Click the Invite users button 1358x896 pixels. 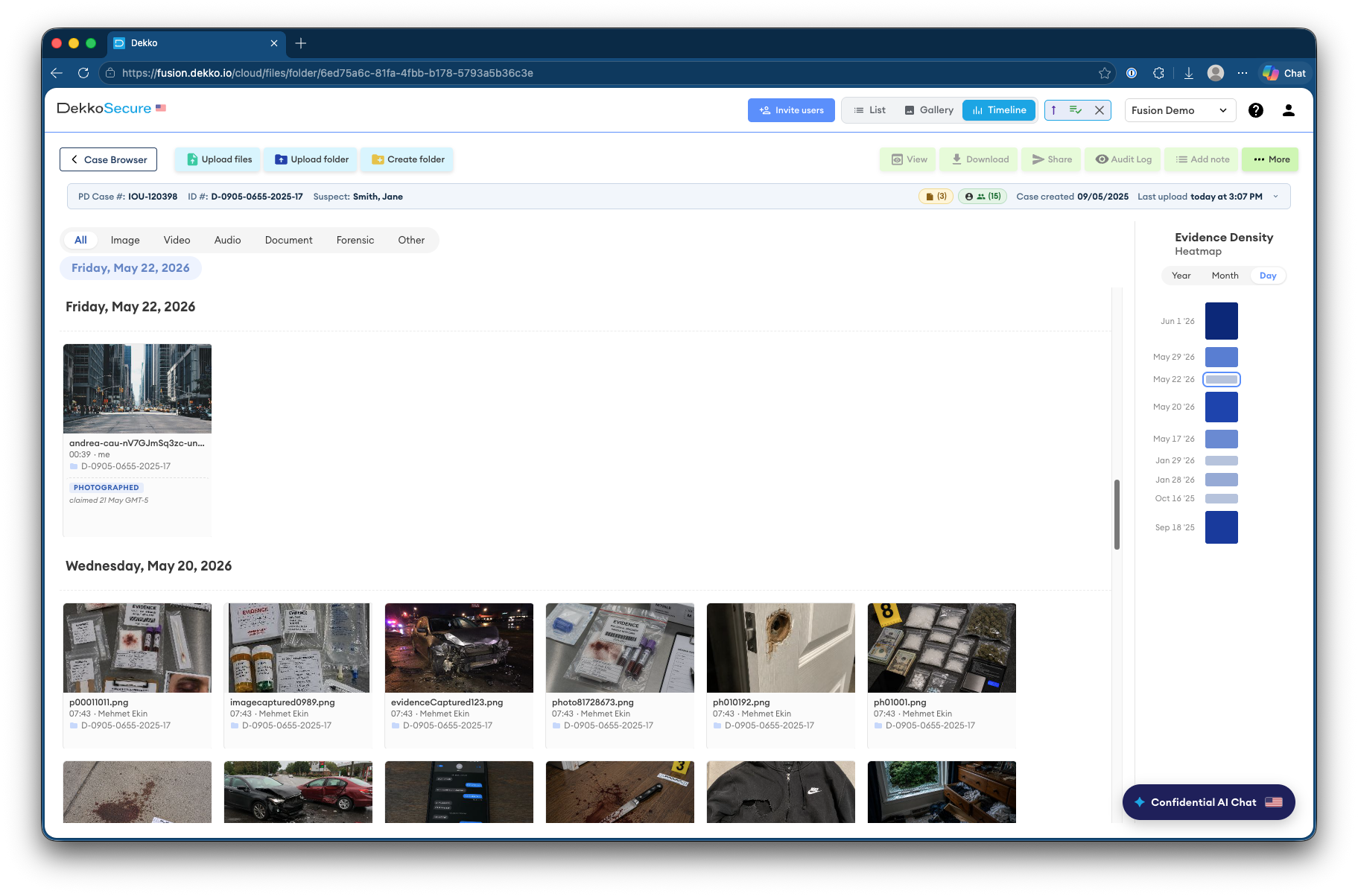(x=791, y=110)
